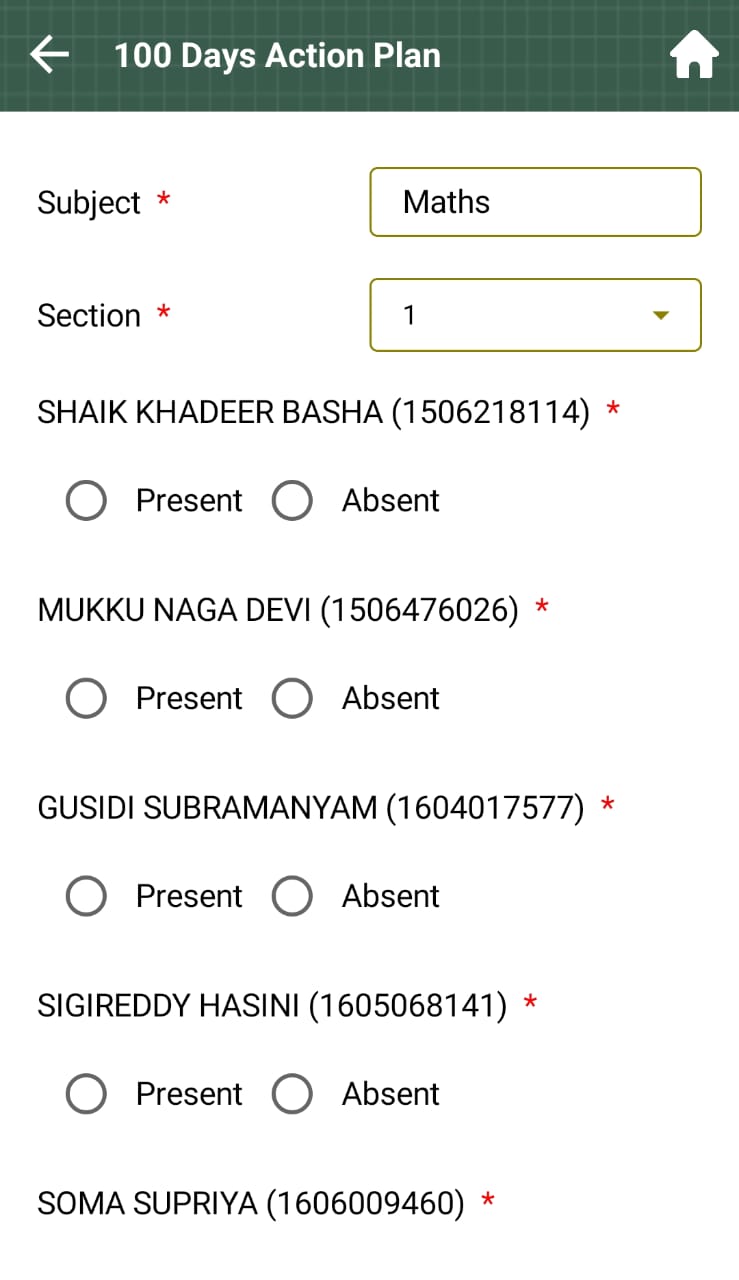Tap the Sigireddy Hasini student name

[x=272, y=1006]
